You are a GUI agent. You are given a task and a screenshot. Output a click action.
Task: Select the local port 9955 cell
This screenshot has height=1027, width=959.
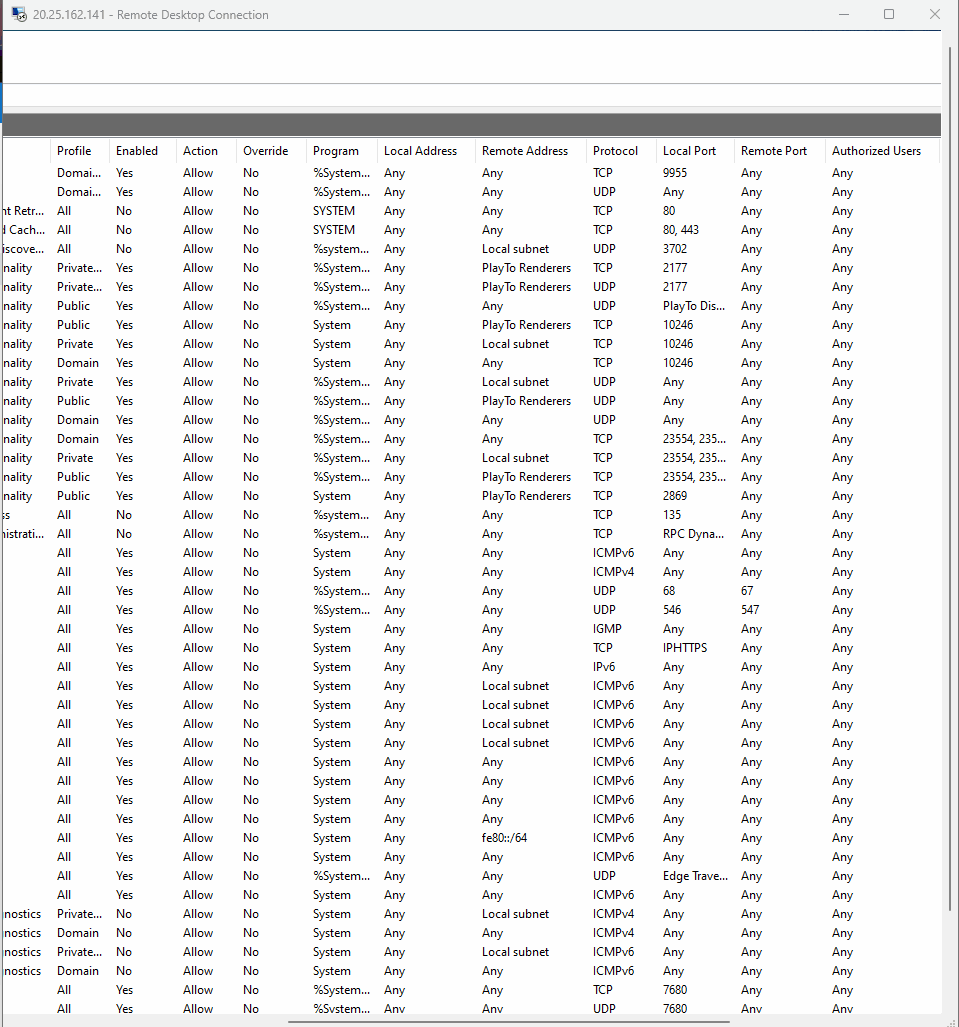[675, 173]
